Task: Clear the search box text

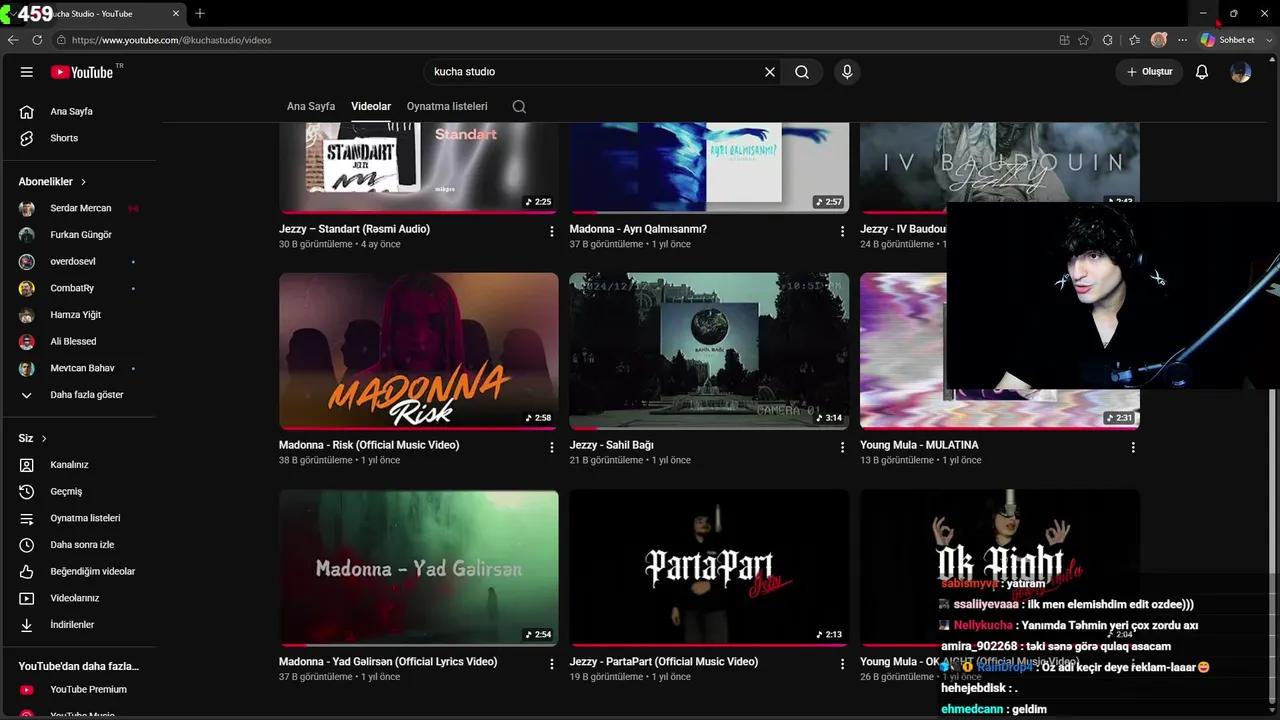Action: [x=770, y=72]
